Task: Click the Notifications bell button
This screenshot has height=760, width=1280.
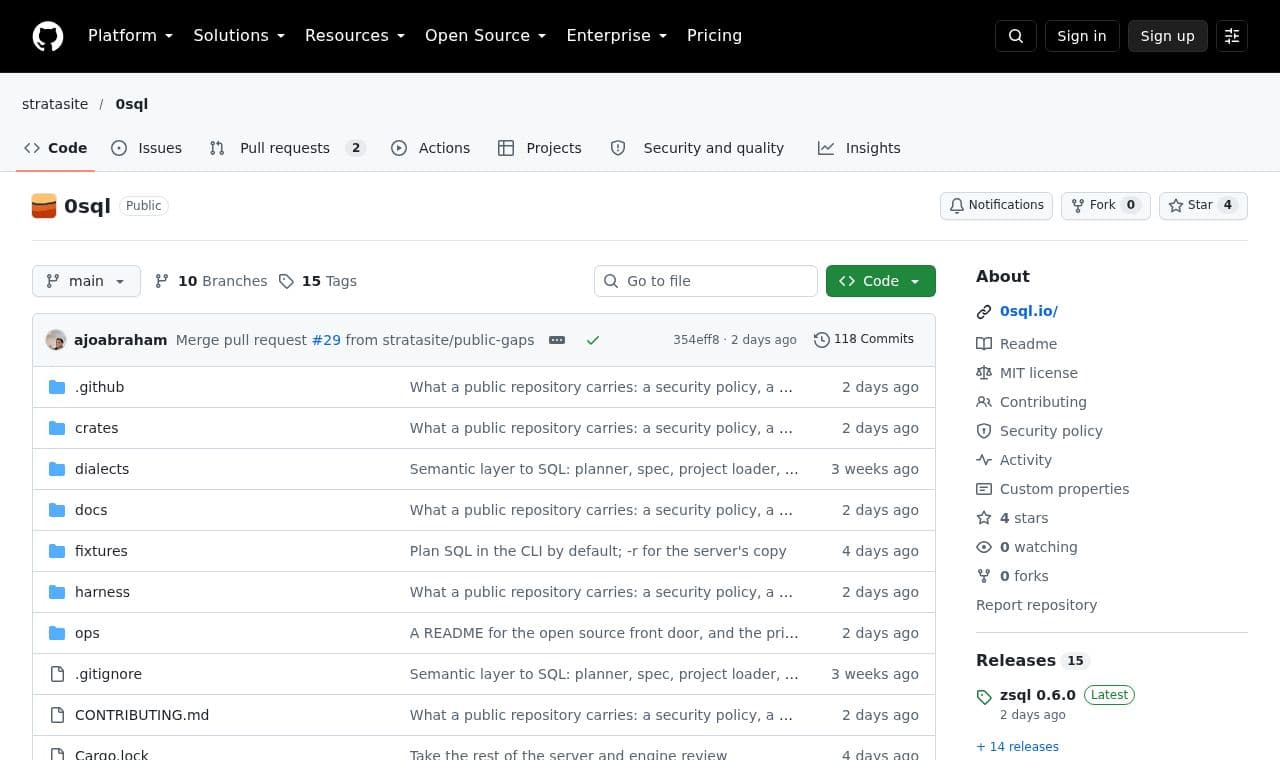Action: pyautogui.click(x=996, y=205)
